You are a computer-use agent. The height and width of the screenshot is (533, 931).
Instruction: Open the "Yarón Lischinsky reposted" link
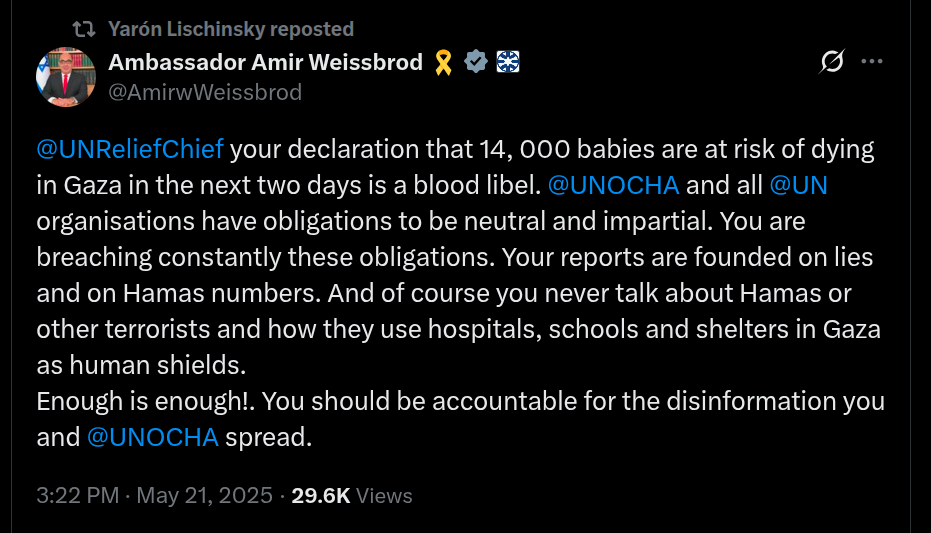click(230, 30)
